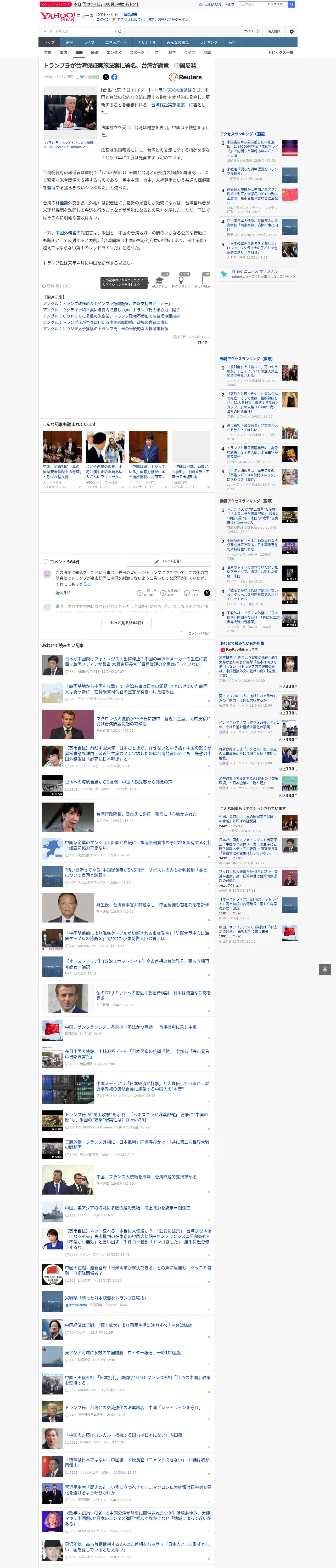Open settings via the gear icon
The image size is (336, 1568).
click(292, 31)
